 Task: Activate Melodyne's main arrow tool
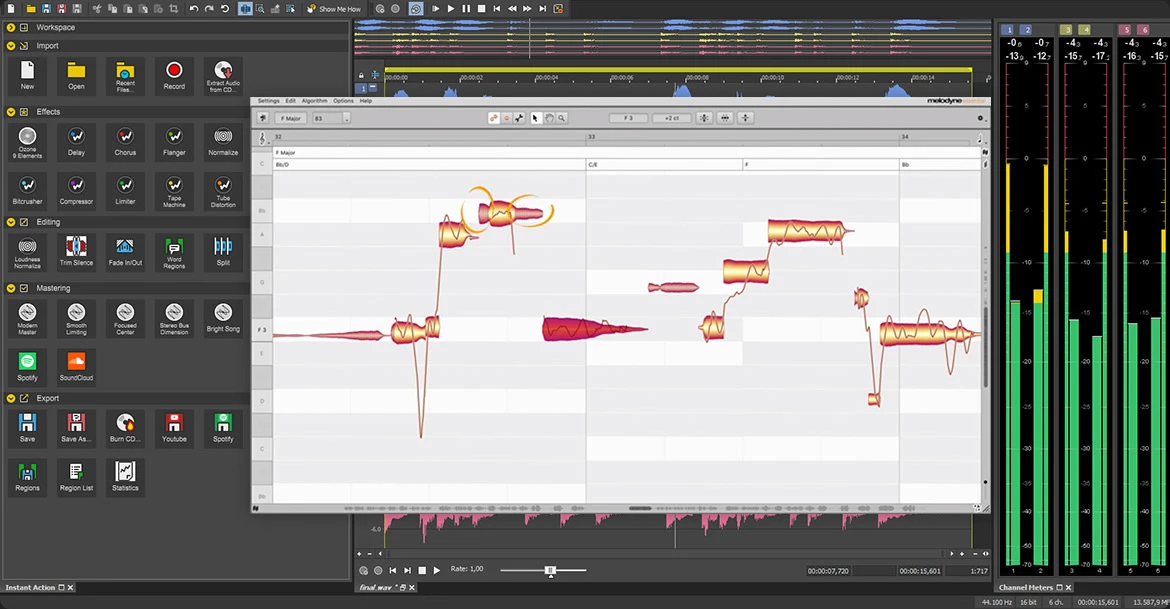click(534, 118)
